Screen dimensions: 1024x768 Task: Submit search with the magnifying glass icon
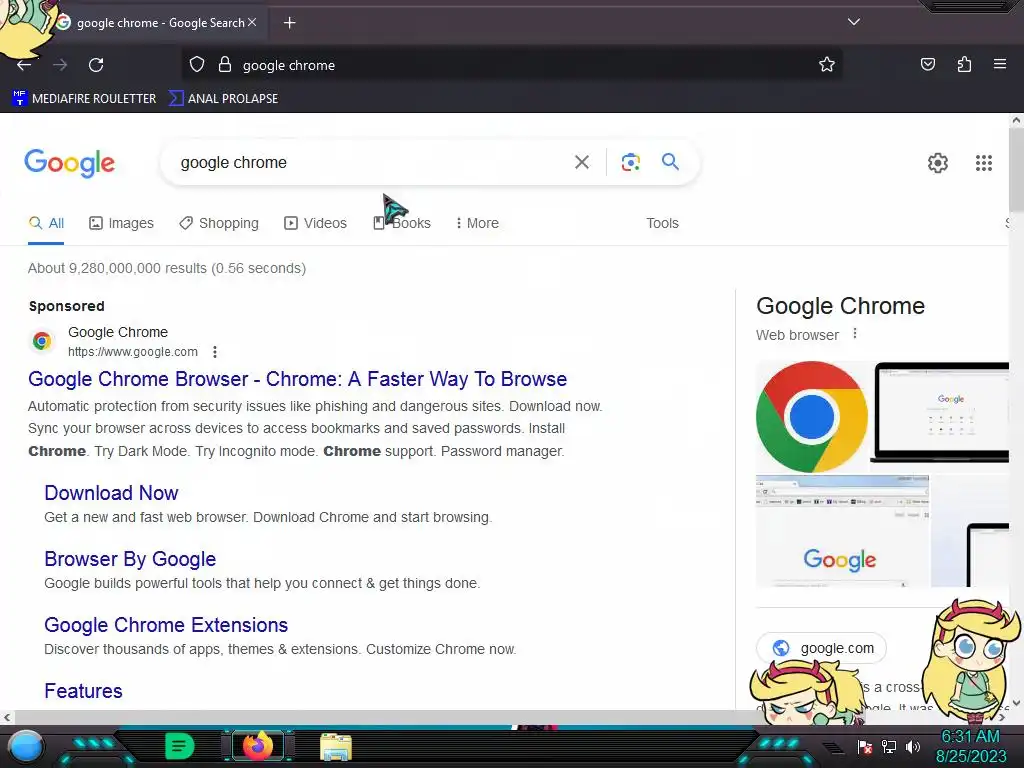point(670,161)
